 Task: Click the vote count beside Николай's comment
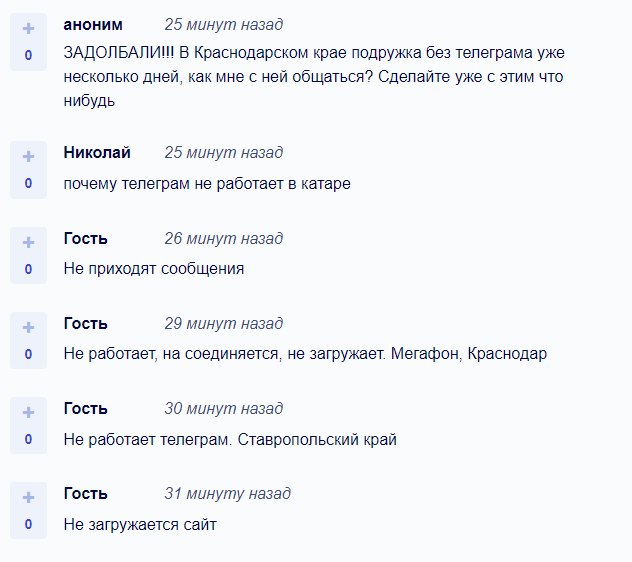(28, 183)
